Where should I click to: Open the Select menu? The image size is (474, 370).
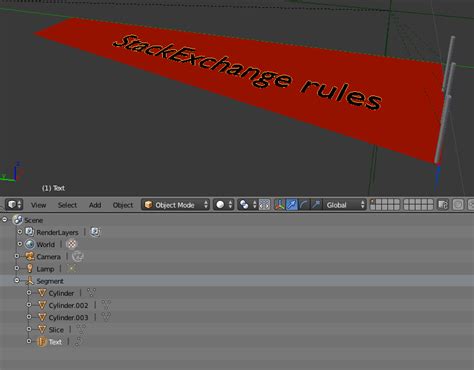click(x=67, y=205)
